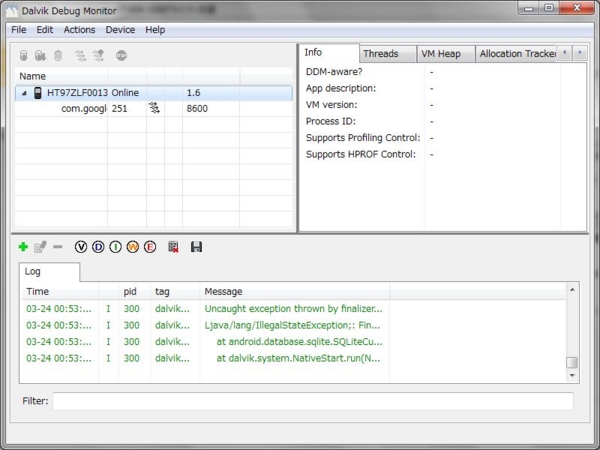Click the Update Threads toolbar icon
This screenshot has width=600, height=450.
coord(80,55)
